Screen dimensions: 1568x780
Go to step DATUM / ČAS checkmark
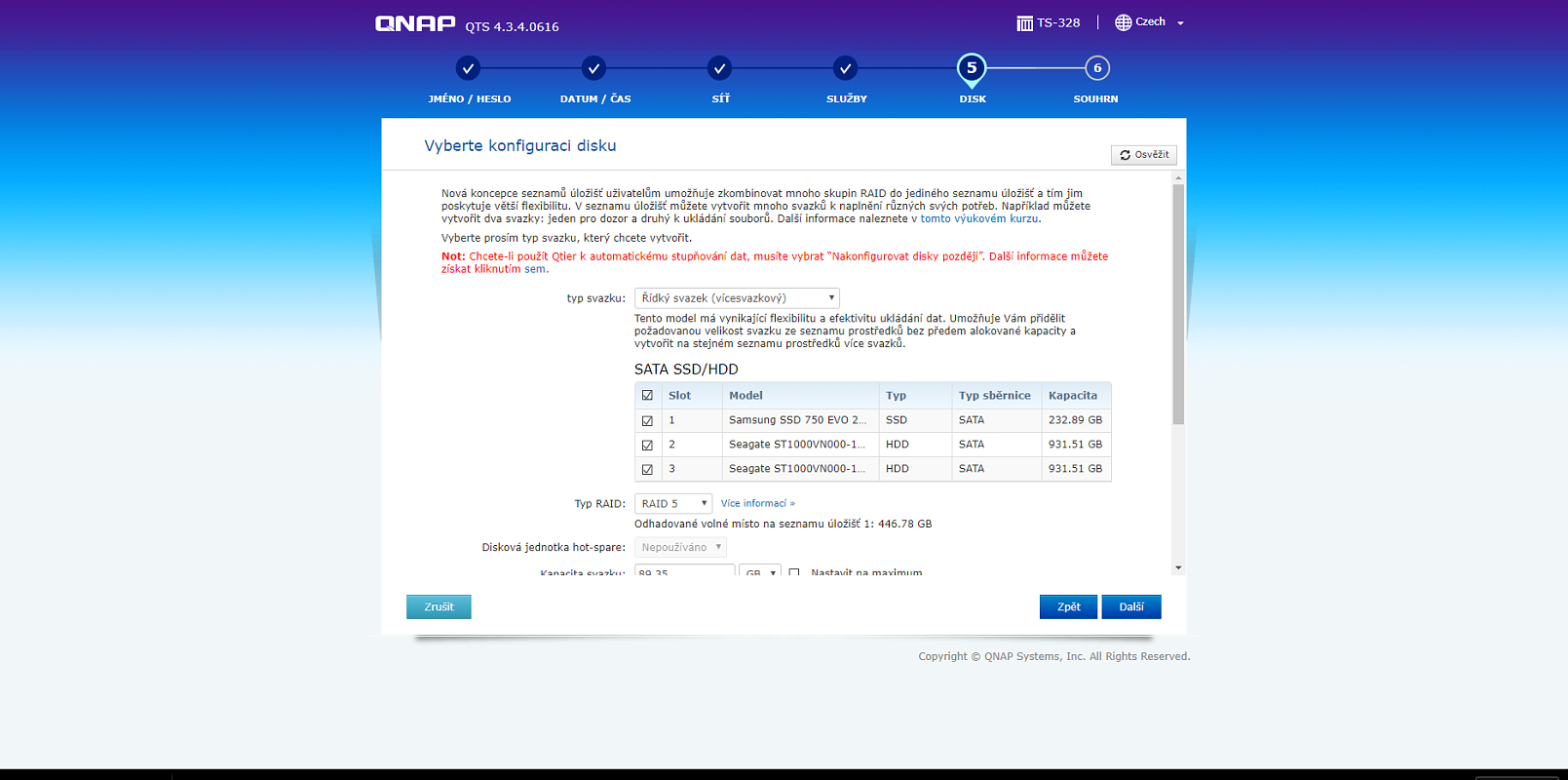coord(593,68)
